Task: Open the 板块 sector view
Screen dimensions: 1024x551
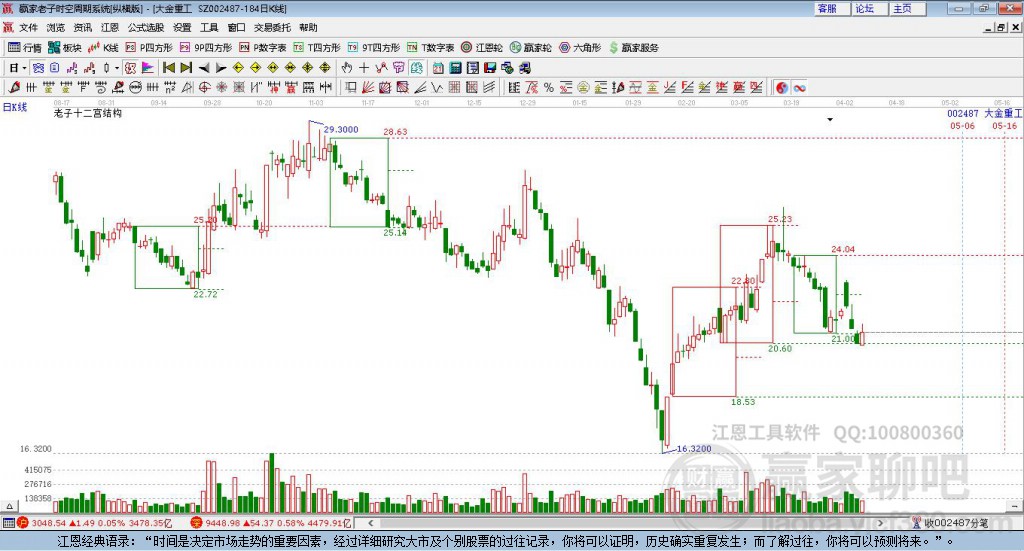Action: pos(64,47)
